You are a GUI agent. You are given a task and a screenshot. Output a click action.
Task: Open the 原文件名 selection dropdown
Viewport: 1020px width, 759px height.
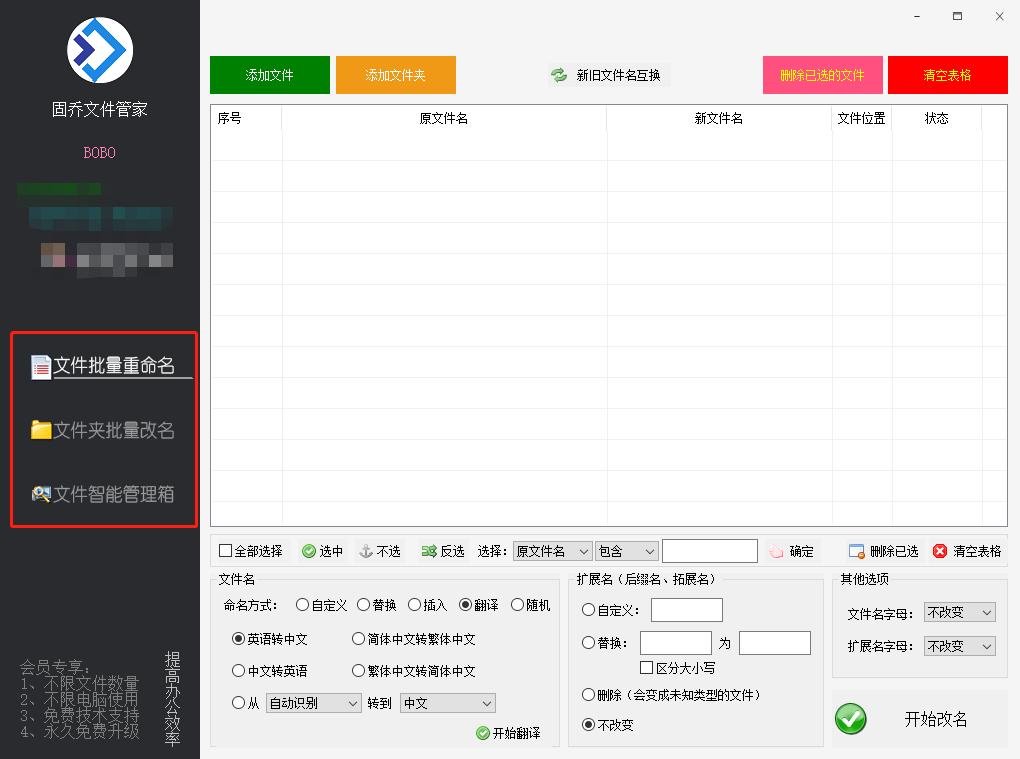pyautogui.click(x=553, y=550)
